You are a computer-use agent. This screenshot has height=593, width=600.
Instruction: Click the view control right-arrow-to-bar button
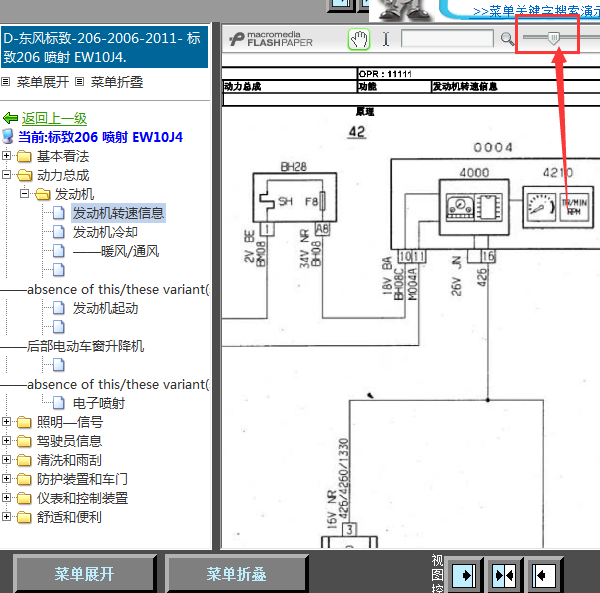pos(465,575)
